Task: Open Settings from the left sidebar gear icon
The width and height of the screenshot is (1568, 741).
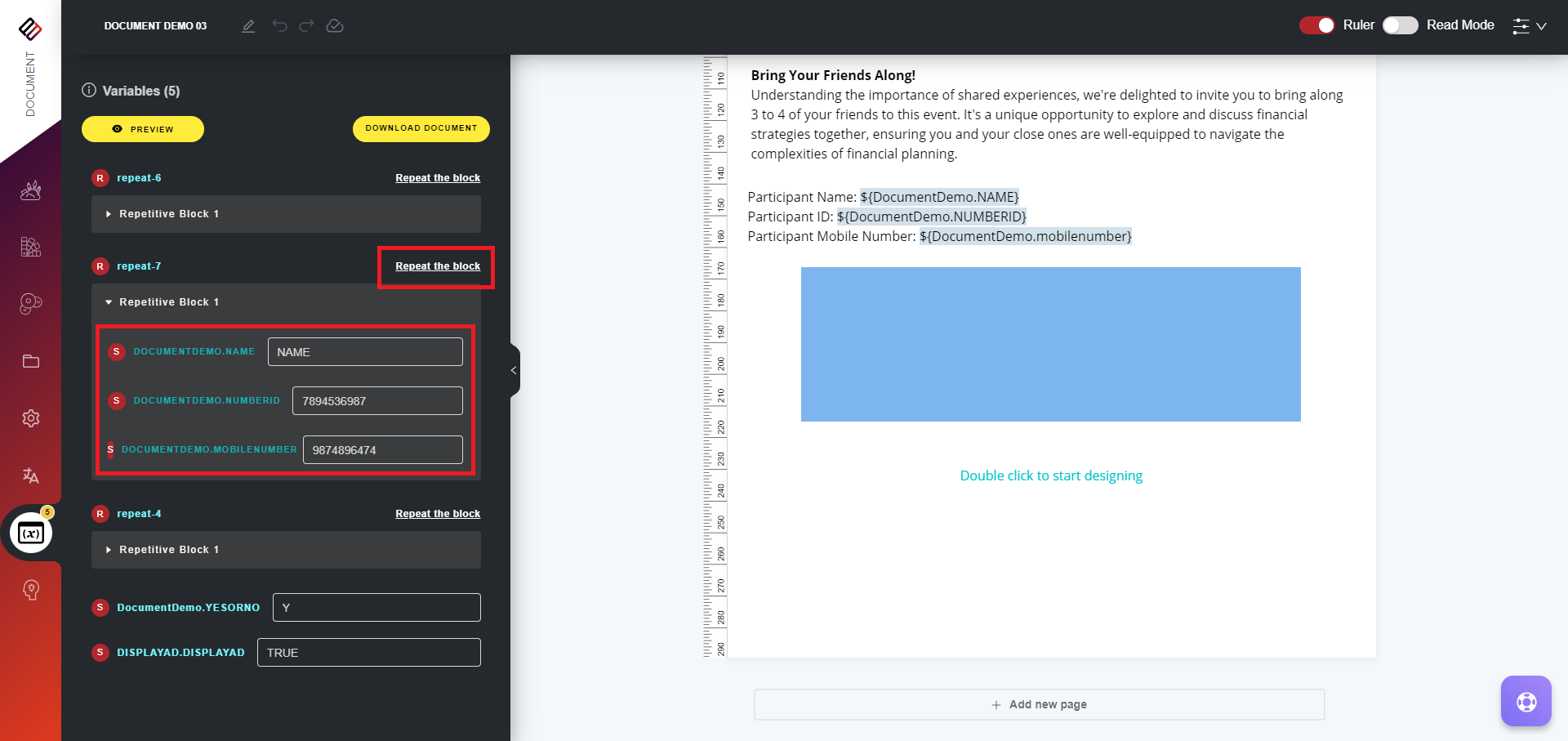Action: 30,417
